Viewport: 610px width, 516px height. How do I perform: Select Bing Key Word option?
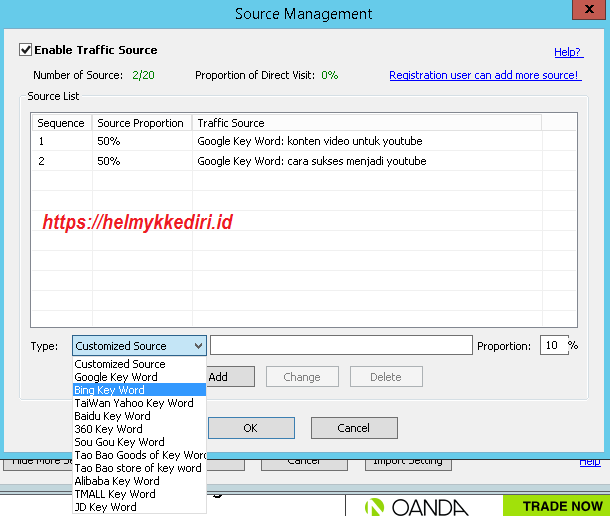pyautogui.click(x=139, y=390)
